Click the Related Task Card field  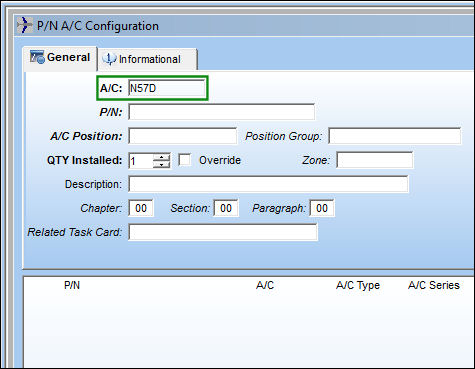coord(223,232)
